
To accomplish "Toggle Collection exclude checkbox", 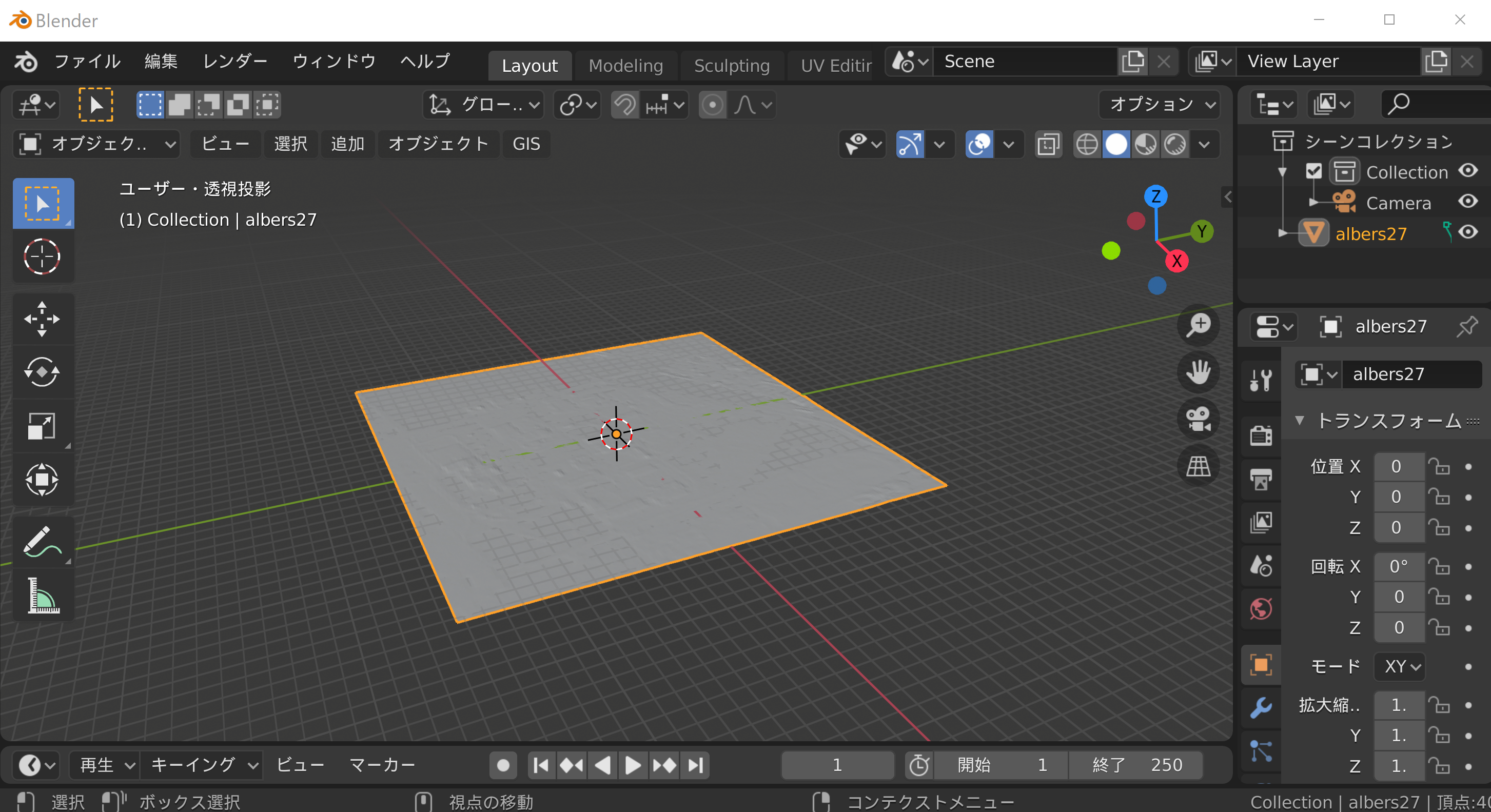I will click(x=1314, y=171).
